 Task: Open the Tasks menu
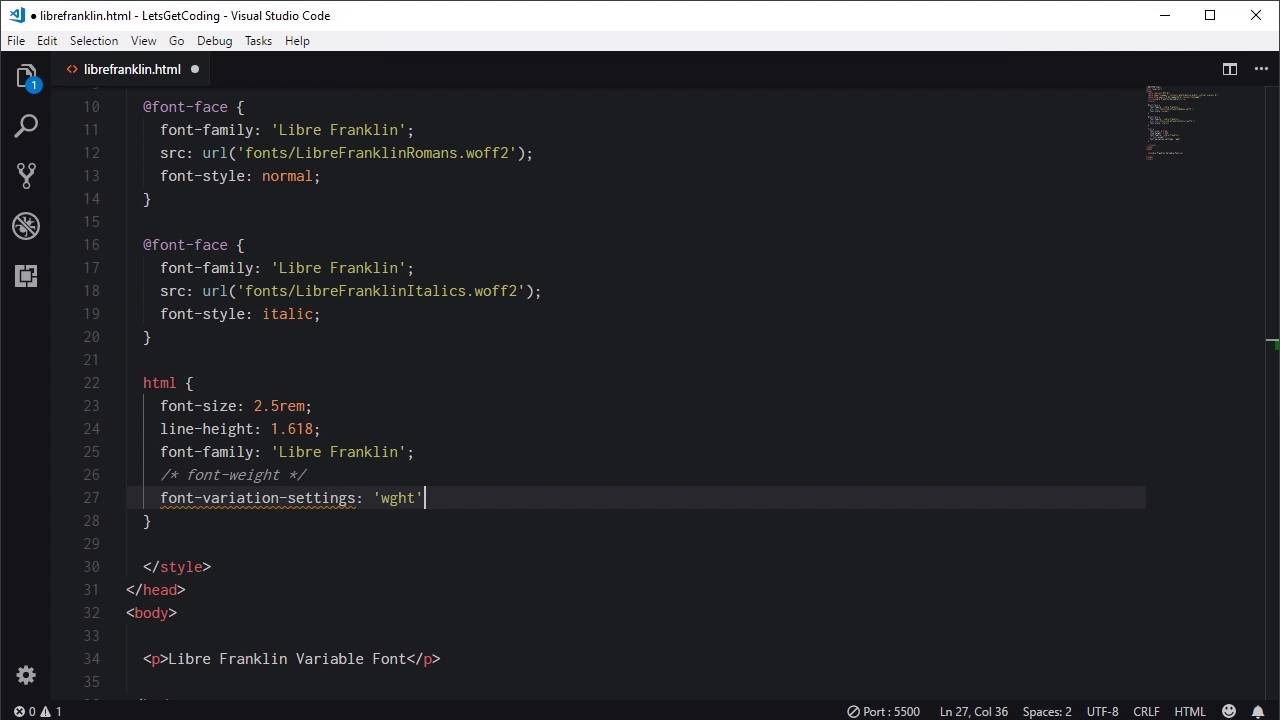click(258, 41)
